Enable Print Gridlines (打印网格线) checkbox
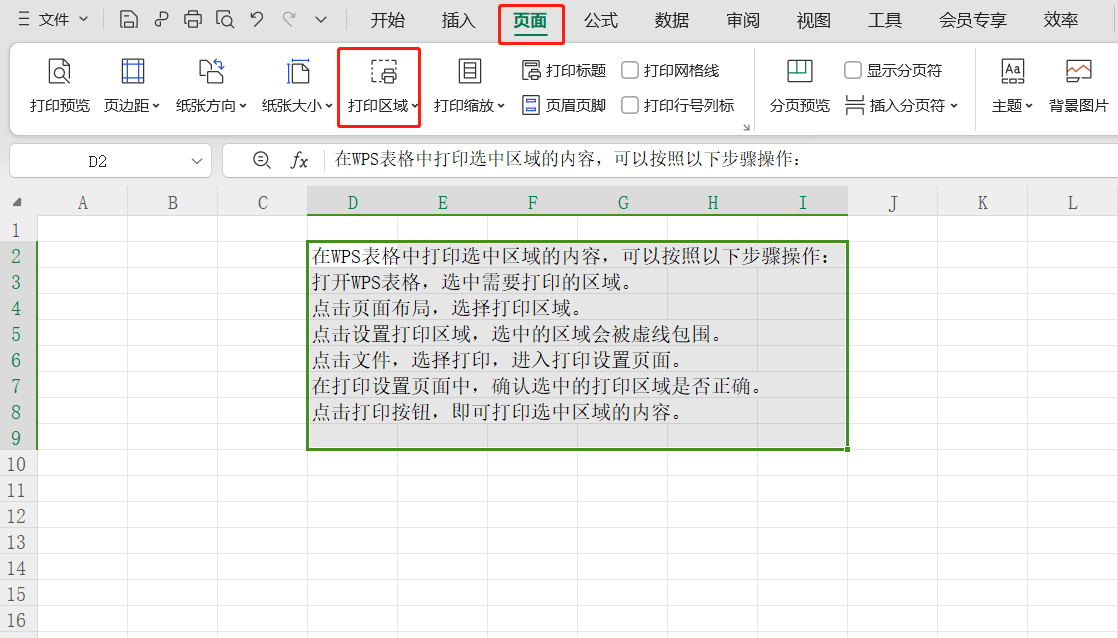This screenshot has height=638, width=1118. click(x=630, y=70)
